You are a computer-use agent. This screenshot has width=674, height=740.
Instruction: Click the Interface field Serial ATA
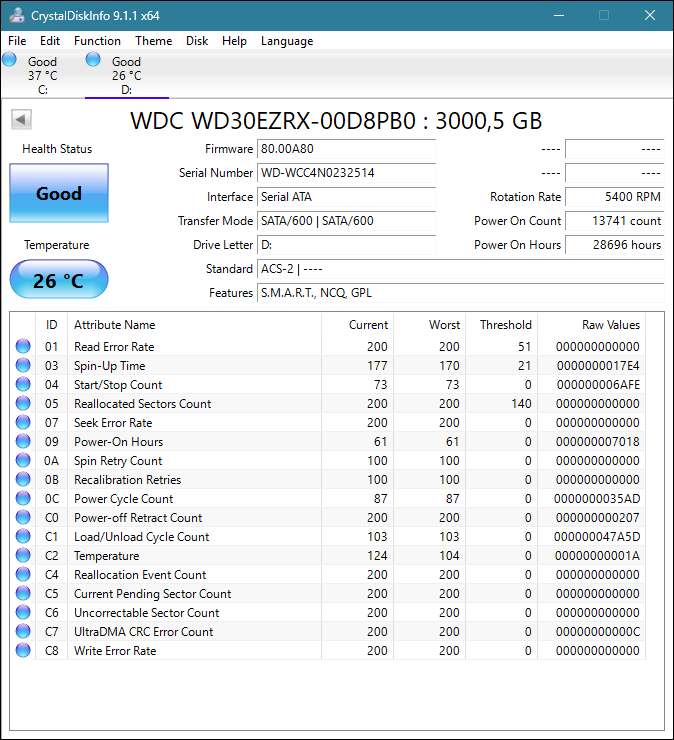tap(346, 197)
